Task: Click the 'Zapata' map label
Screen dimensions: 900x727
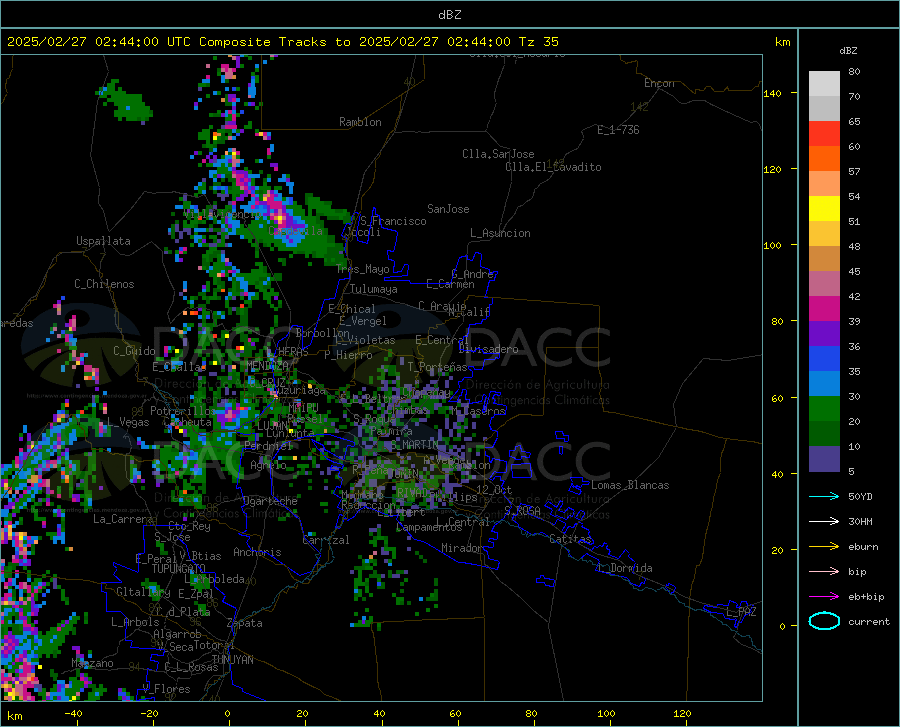Action: (x=245, y=623)
